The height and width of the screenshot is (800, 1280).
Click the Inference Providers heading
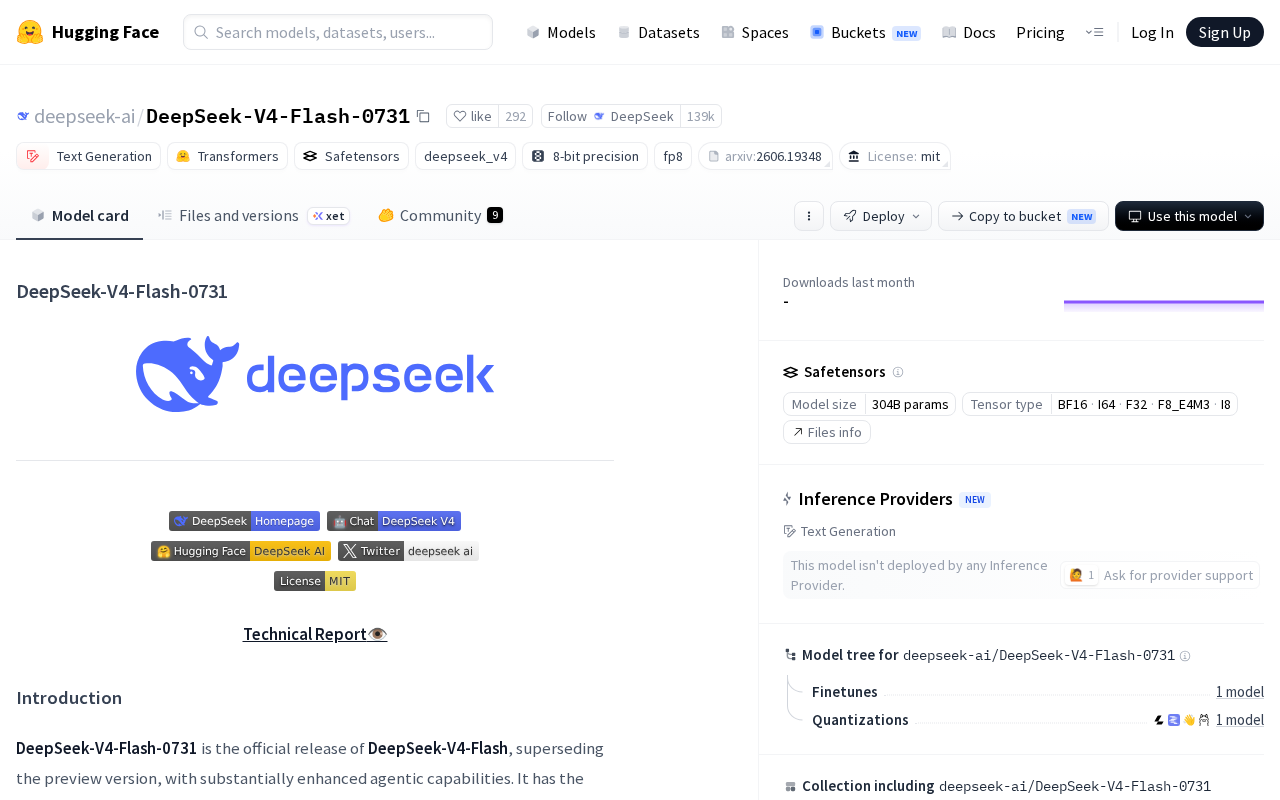point(875,499)
